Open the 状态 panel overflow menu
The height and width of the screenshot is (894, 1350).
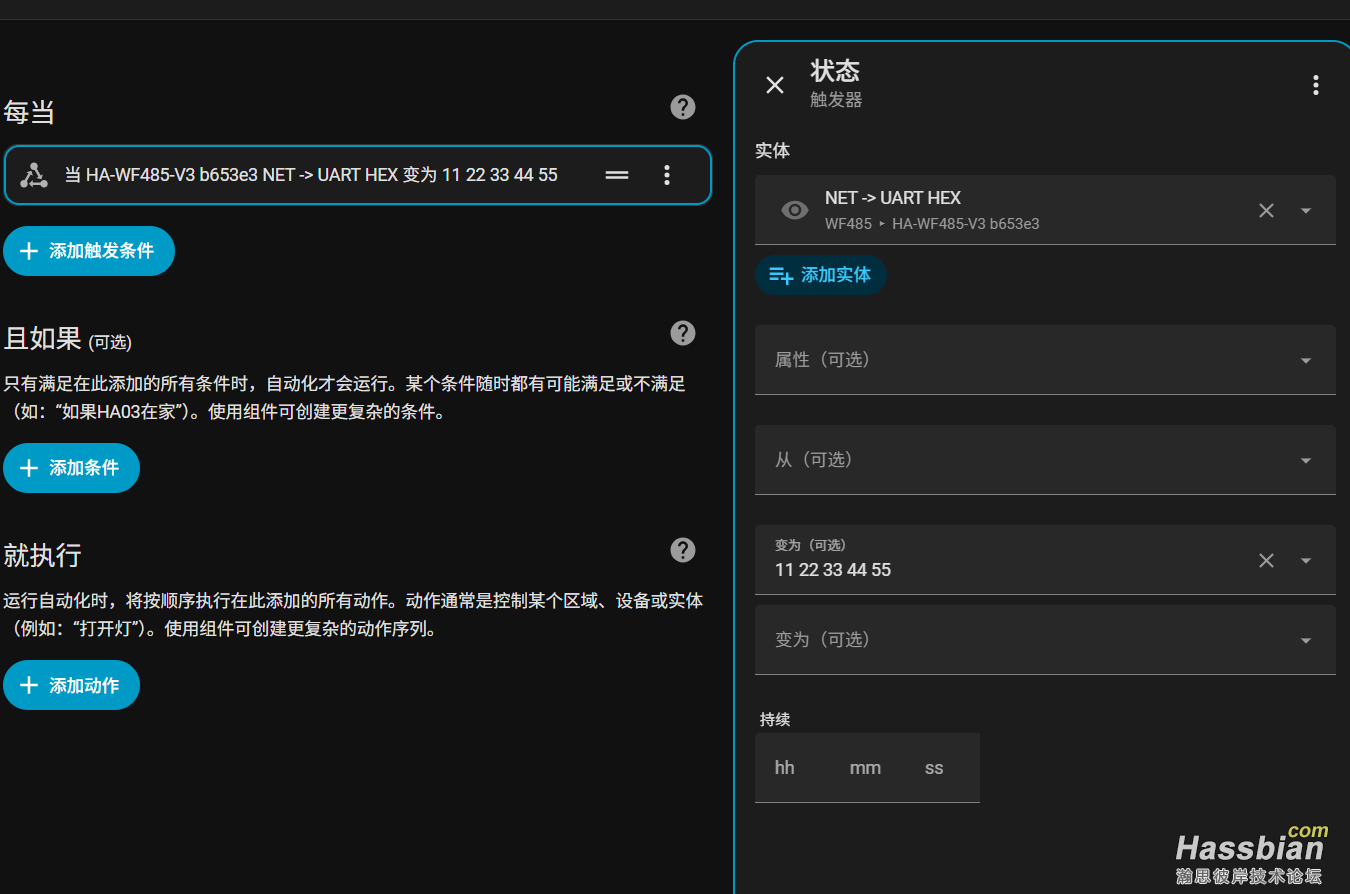(x=1315, y=85)
